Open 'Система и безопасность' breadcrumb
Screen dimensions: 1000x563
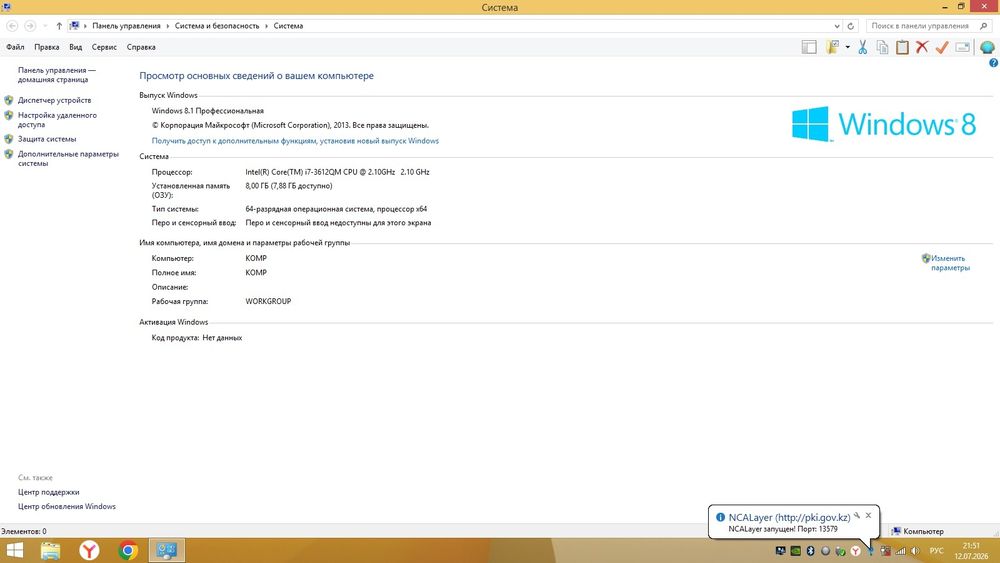point(217,26)
